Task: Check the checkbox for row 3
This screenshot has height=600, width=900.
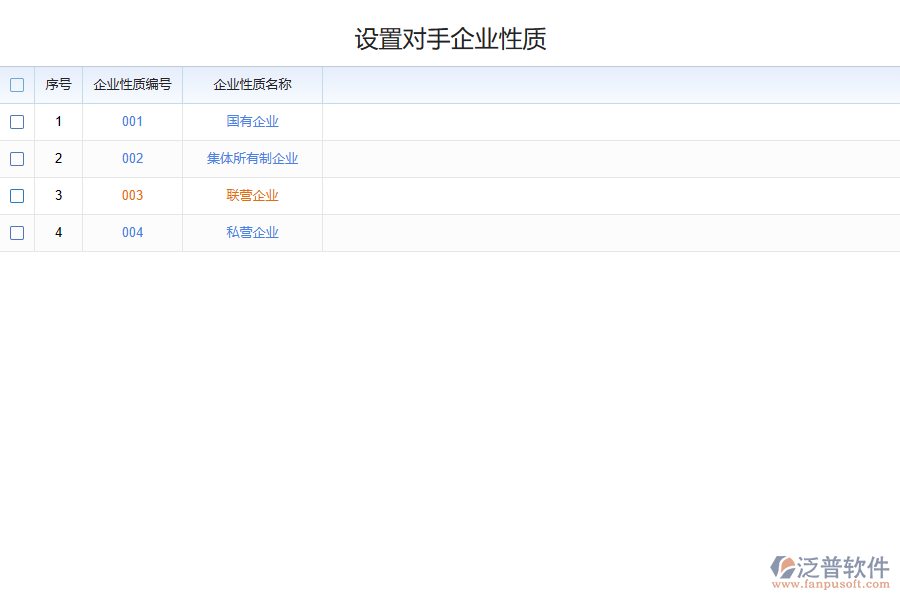Action: (17, 196)
